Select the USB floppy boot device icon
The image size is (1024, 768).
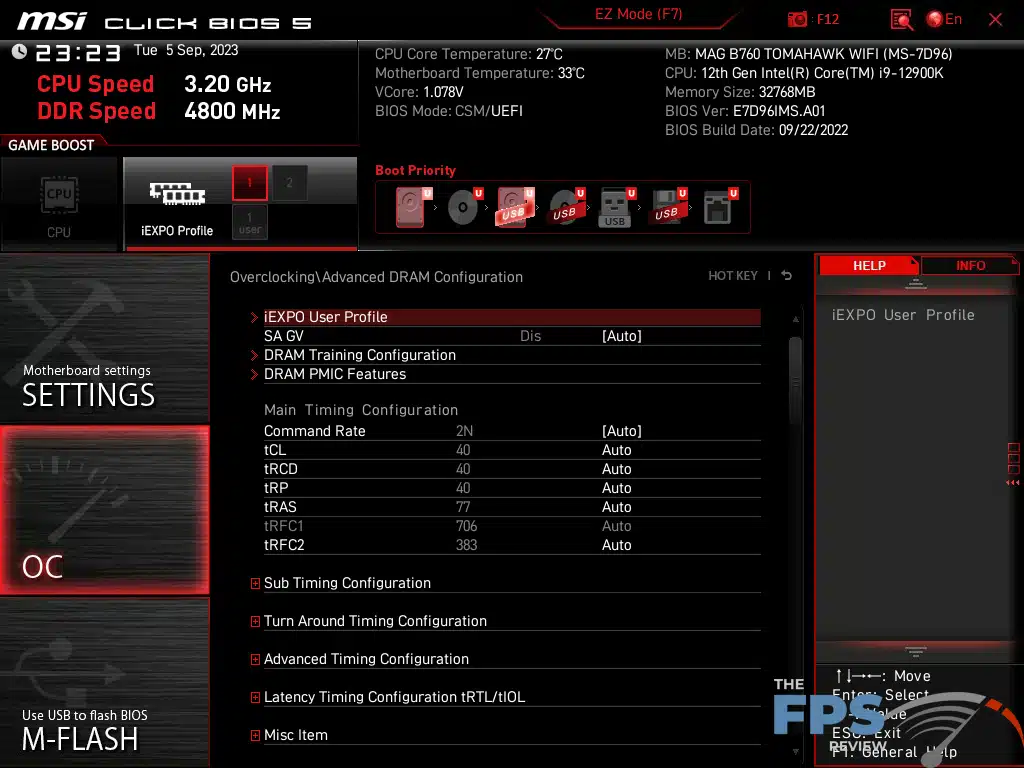tap(667, 207)
